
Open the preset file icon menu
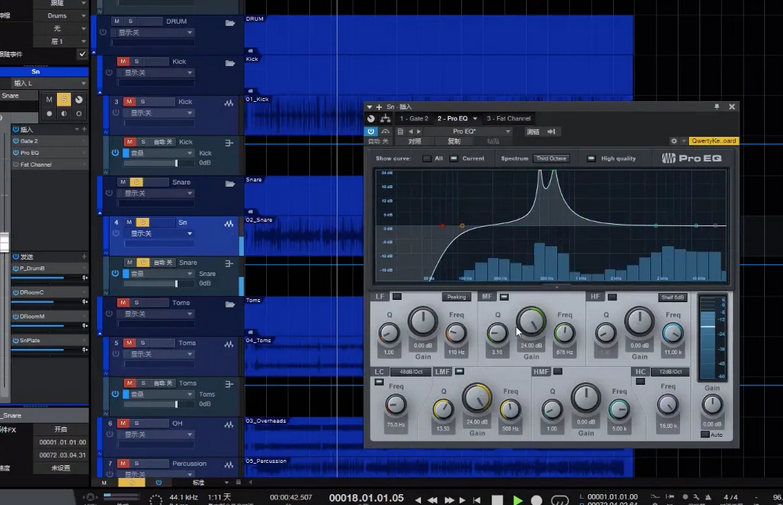[x=400, y=131]
